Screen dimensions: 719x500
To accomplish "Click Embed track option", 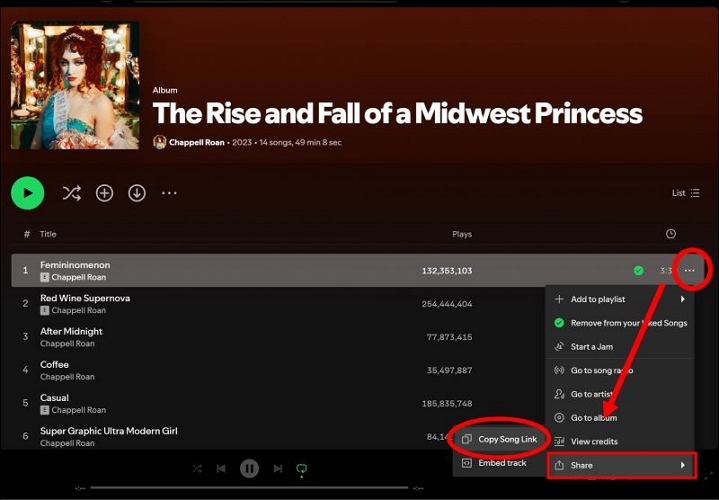I will (x=500, y=463).
